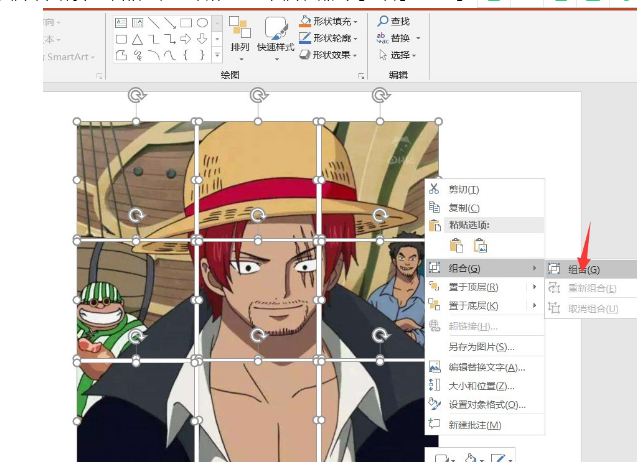Click the 查找 magnifier icon
The width and height of the screenshot is (637, 462).
(383, 21)
